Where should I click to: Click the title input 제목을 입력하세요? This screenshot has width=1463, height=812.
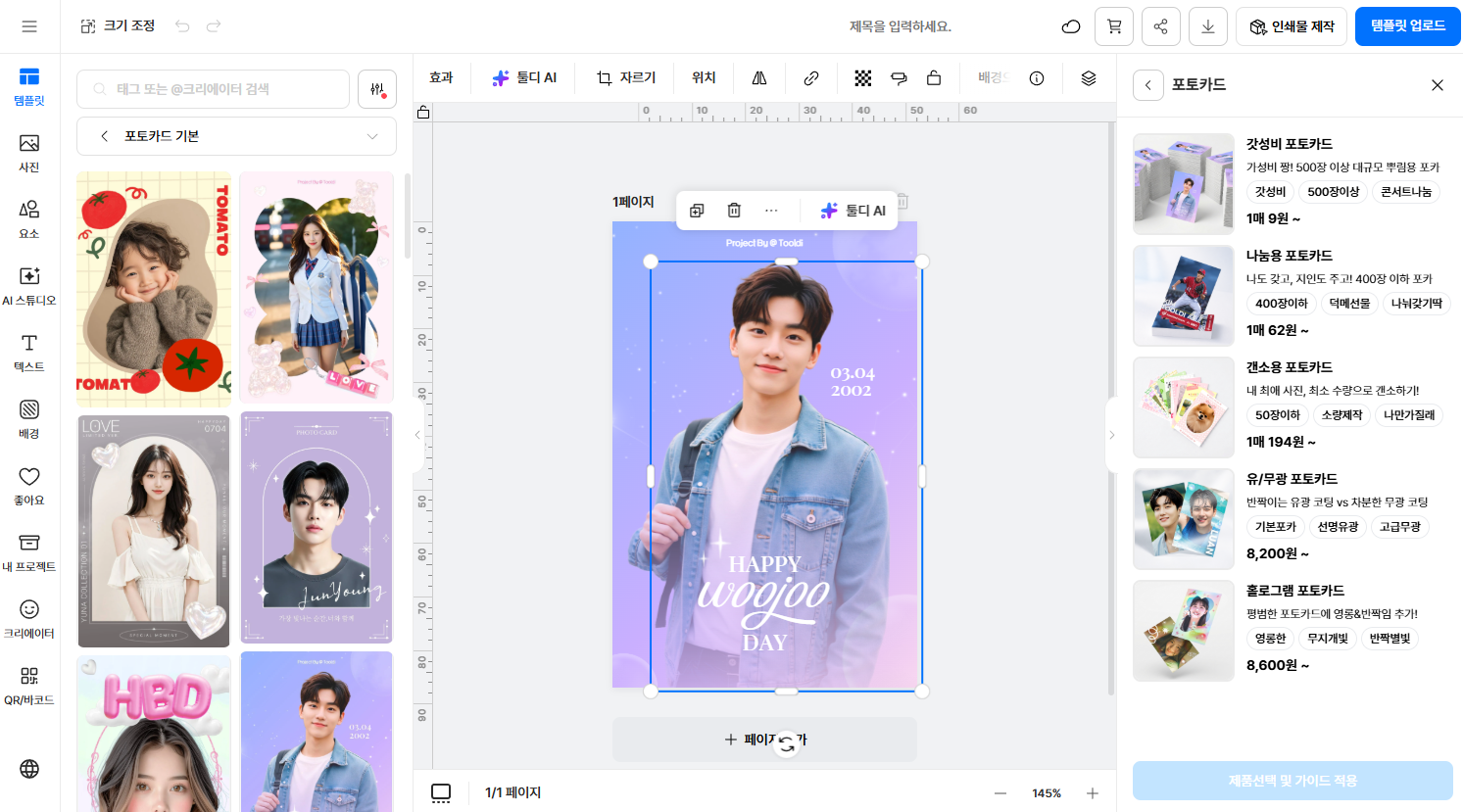point(901,26)
